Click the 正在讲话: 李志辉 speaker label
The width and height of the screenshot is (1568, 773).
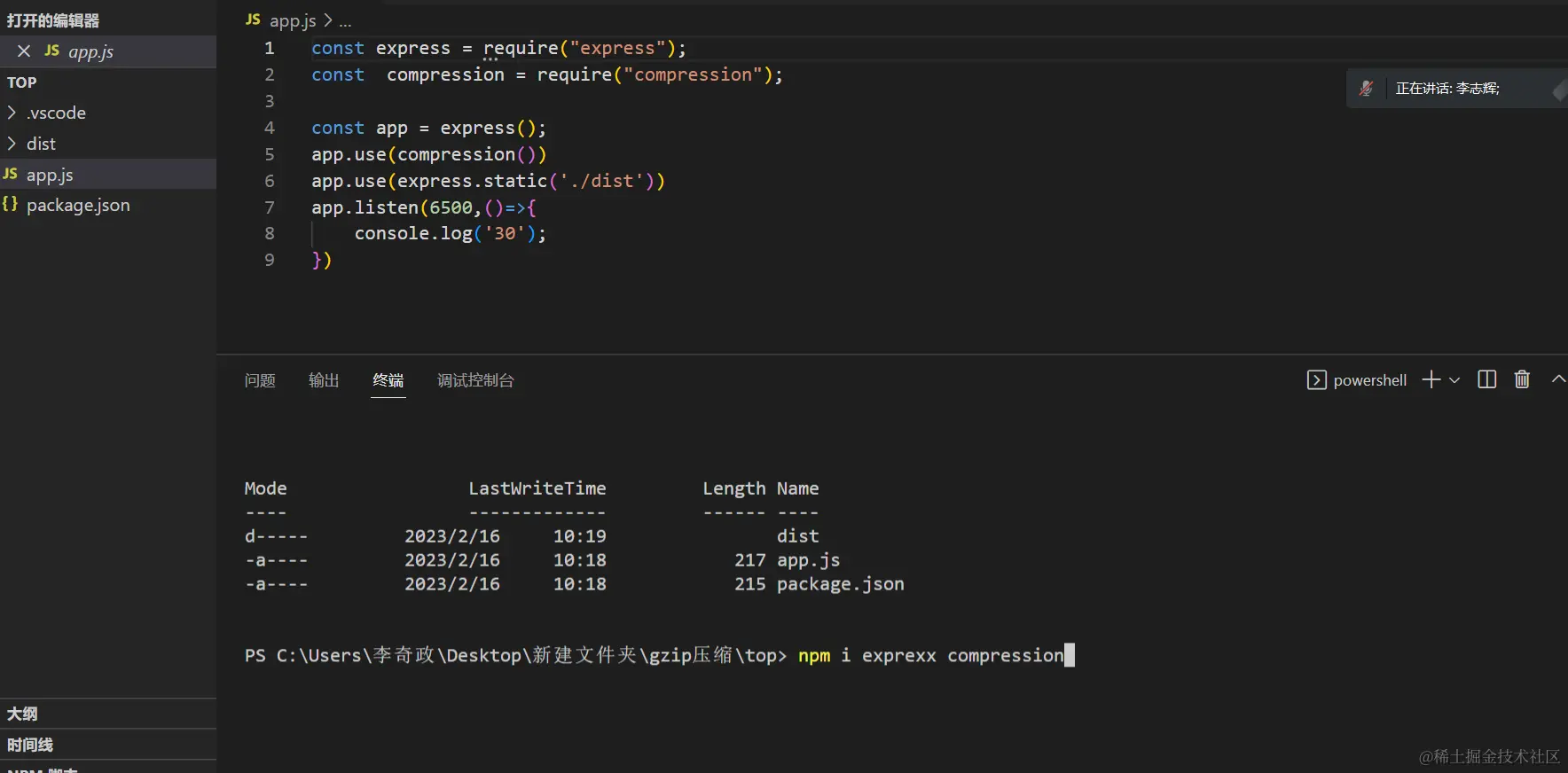click(x=1447, y=88)
